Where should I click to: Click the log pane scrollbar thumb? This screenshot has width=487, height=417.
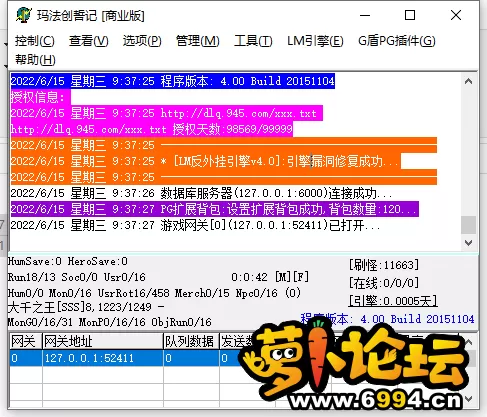click(468, 225)
